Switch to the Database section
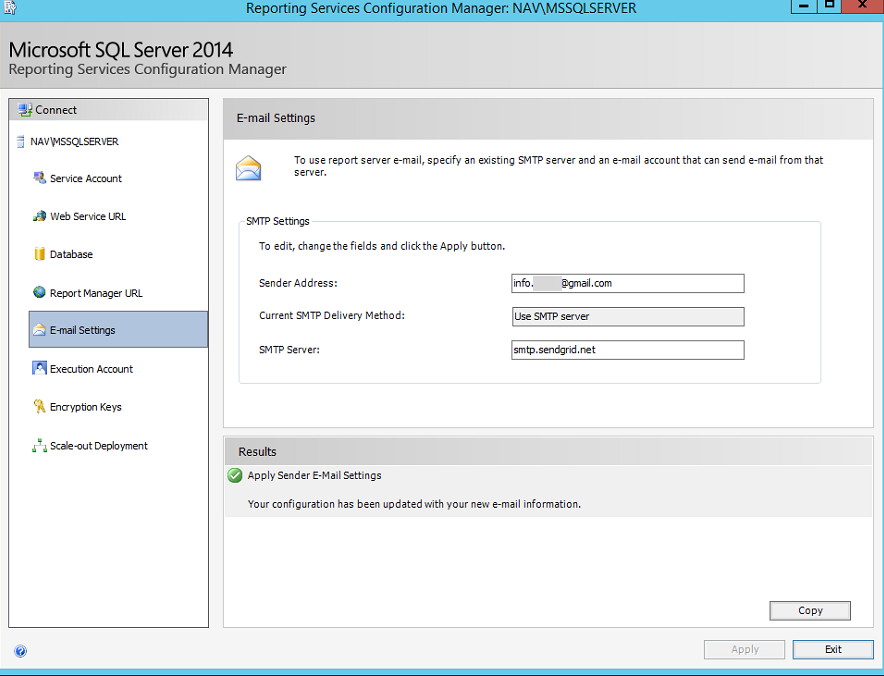 click(x=71, y=254)
